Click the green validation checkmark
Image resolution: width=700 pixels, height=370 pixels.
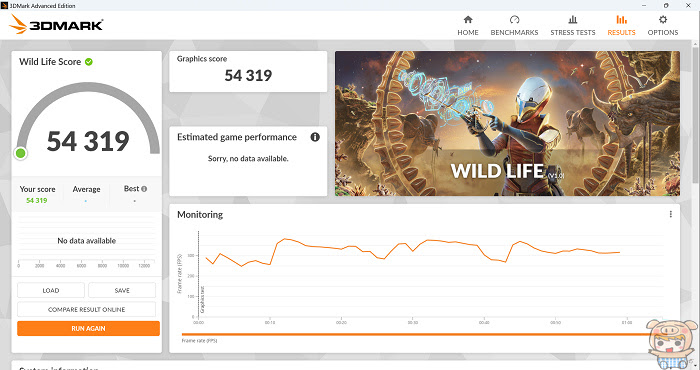pyautogui.click(x=89, y=62)
